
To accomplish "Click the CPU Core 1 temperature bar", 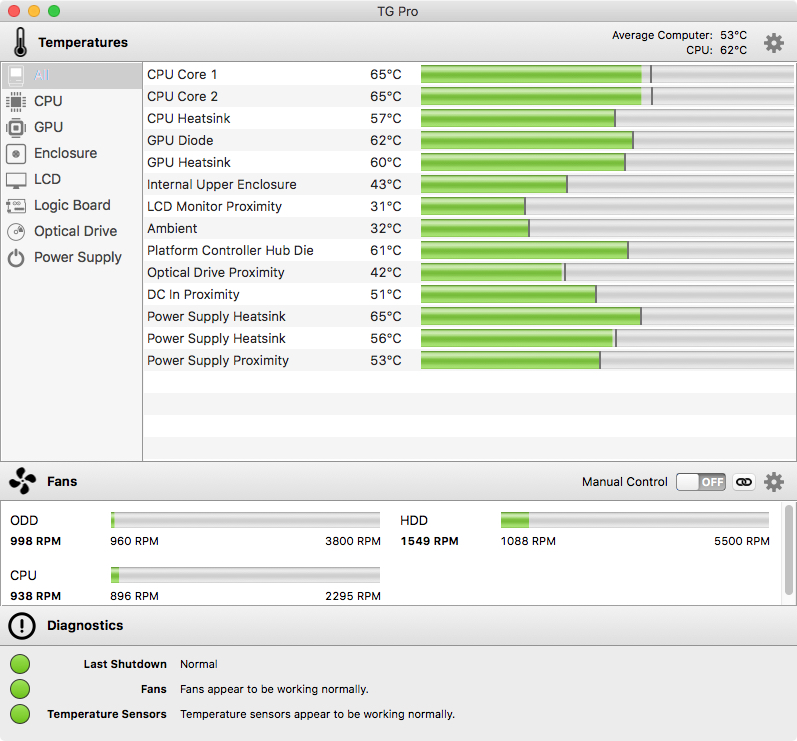I will click(607, 74).
